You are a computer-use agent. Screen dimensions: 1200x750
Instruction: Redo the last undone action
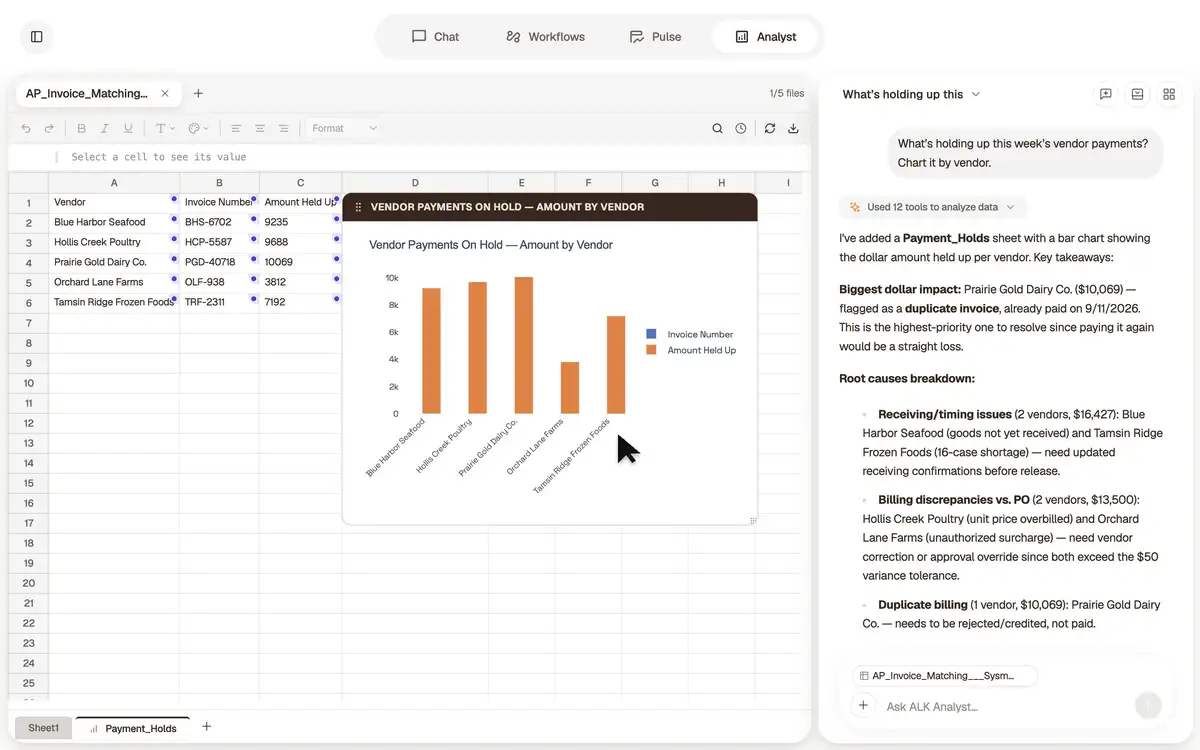pyautogui.click(x=49, y=129)
